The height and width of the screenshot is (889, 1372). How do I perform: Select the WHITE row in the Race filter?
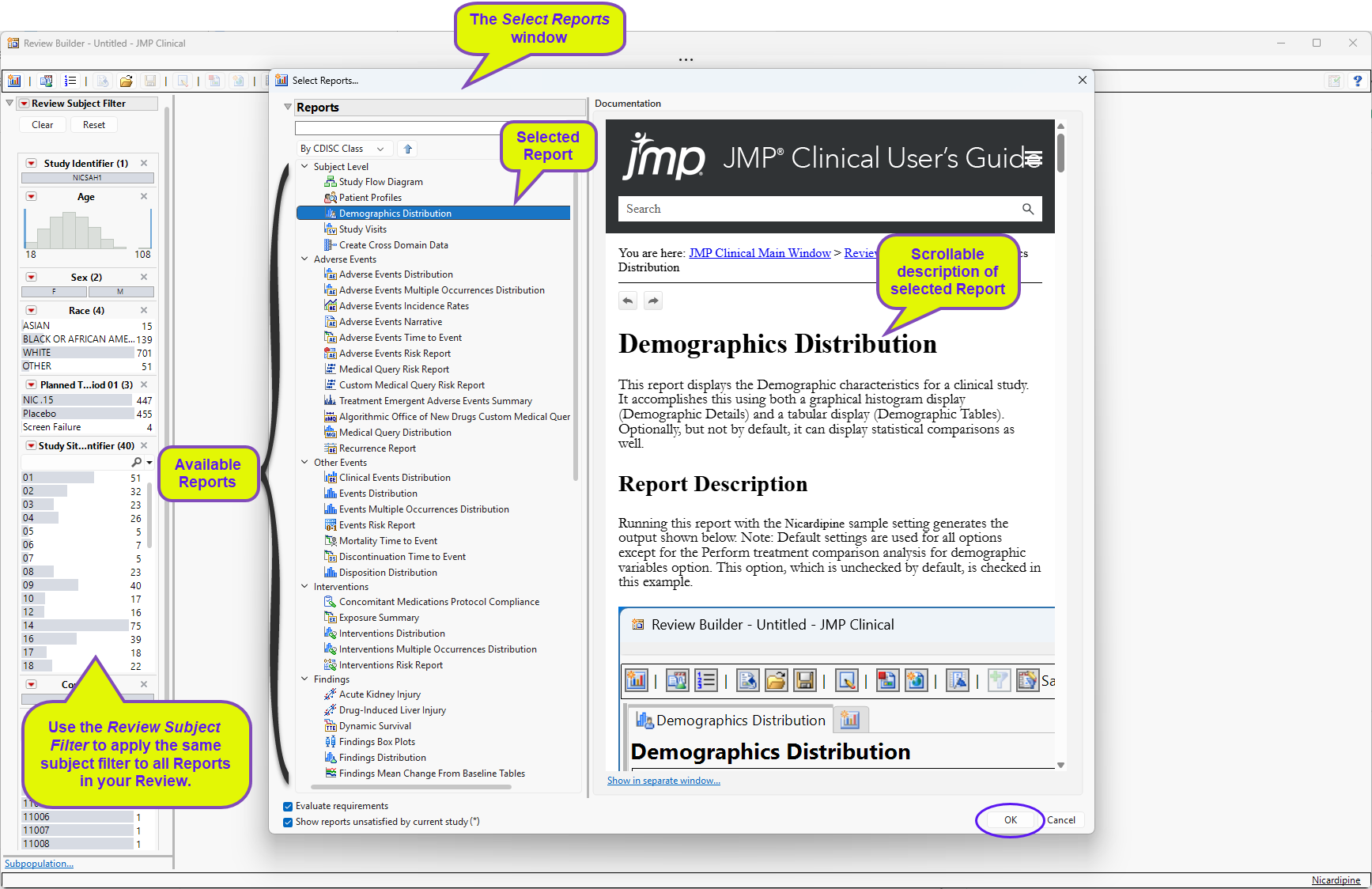click(87, 353)
